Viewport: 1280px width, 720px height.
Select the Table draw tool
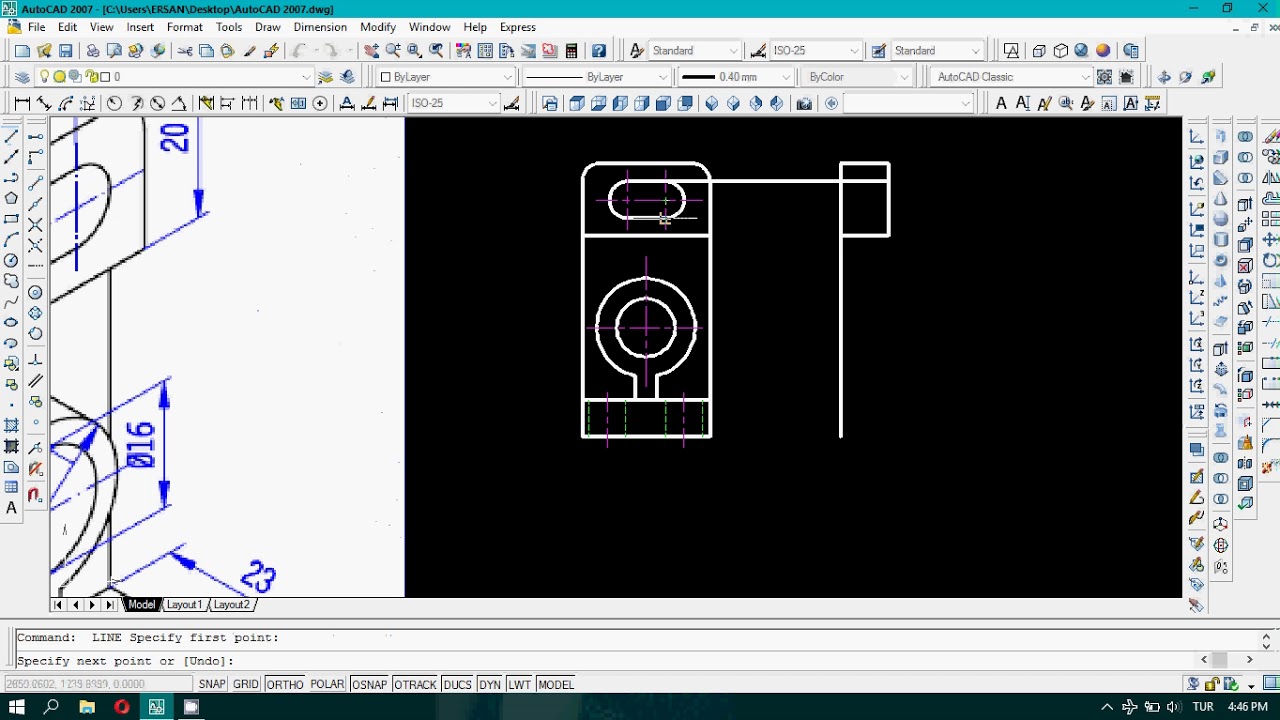pos(12,487)
